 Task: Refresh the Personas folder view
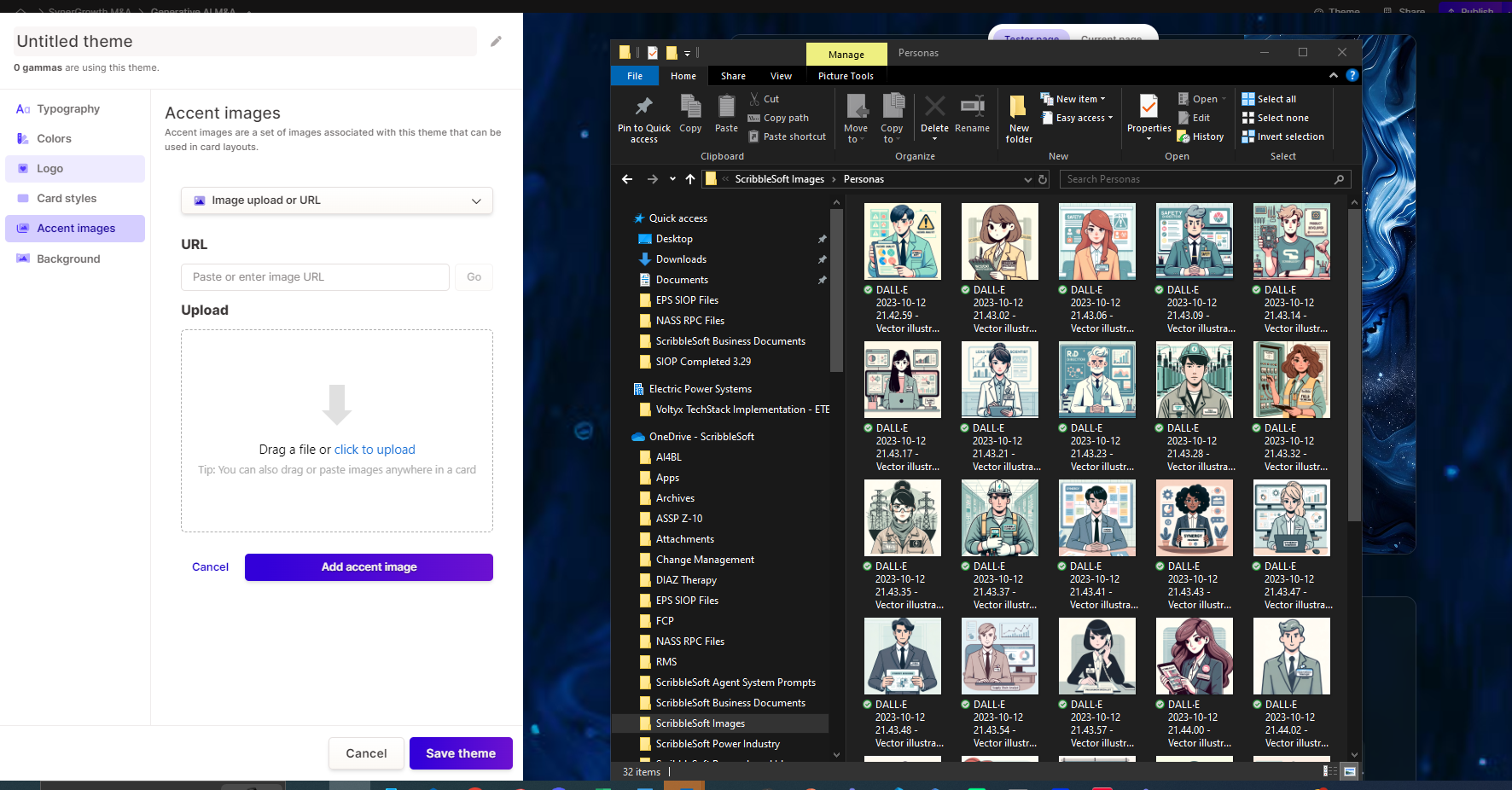[x=1043, y=179]
